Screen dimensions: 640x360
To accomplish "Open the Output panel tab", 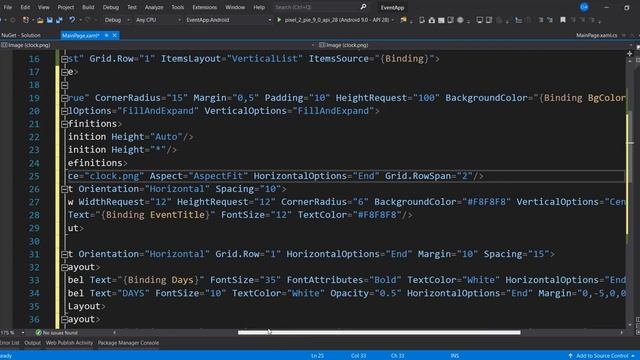I will click(x=32, y=343).
